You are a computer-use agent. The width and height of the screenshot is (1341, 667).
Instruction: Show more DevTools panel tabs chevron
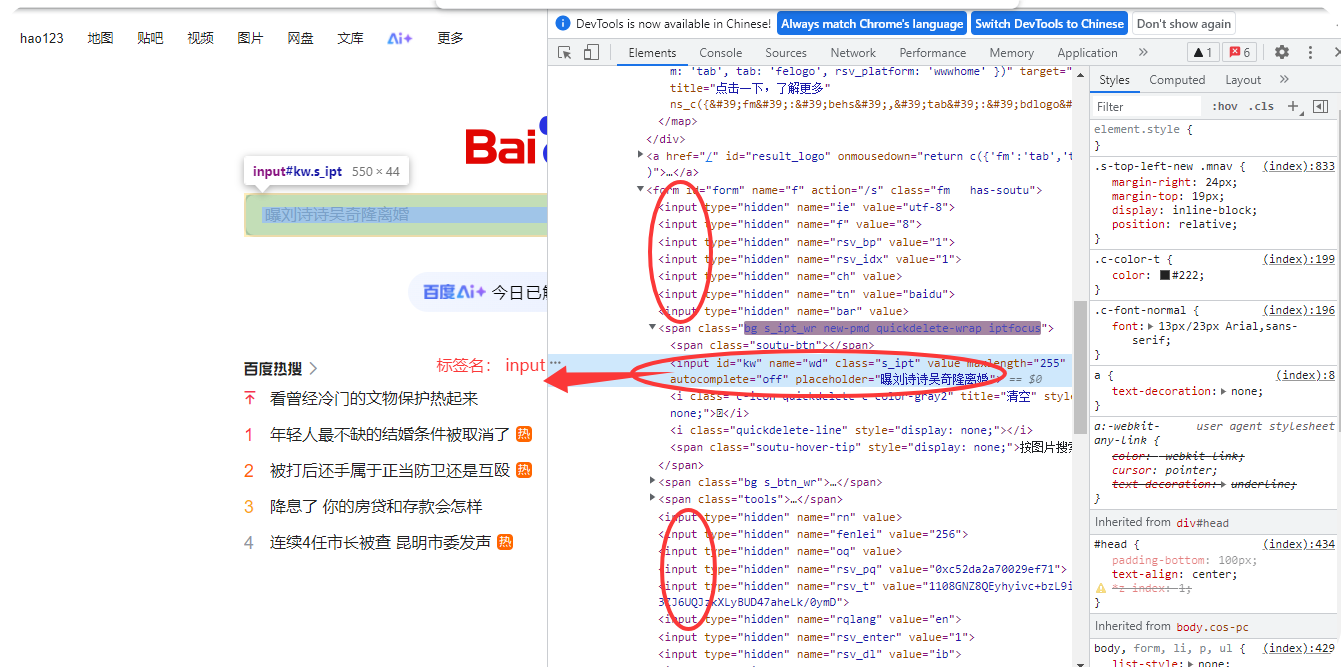click(1143, 52)
